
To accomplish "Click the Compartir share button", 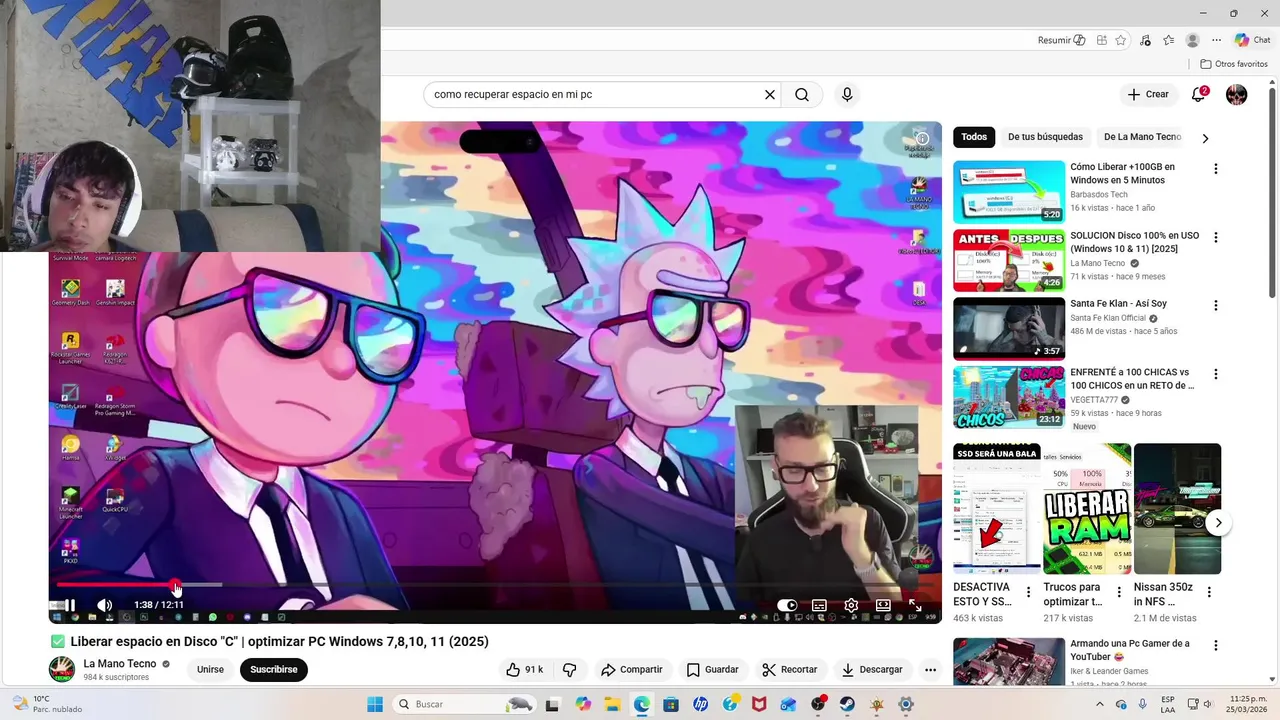I will point(632,670).
